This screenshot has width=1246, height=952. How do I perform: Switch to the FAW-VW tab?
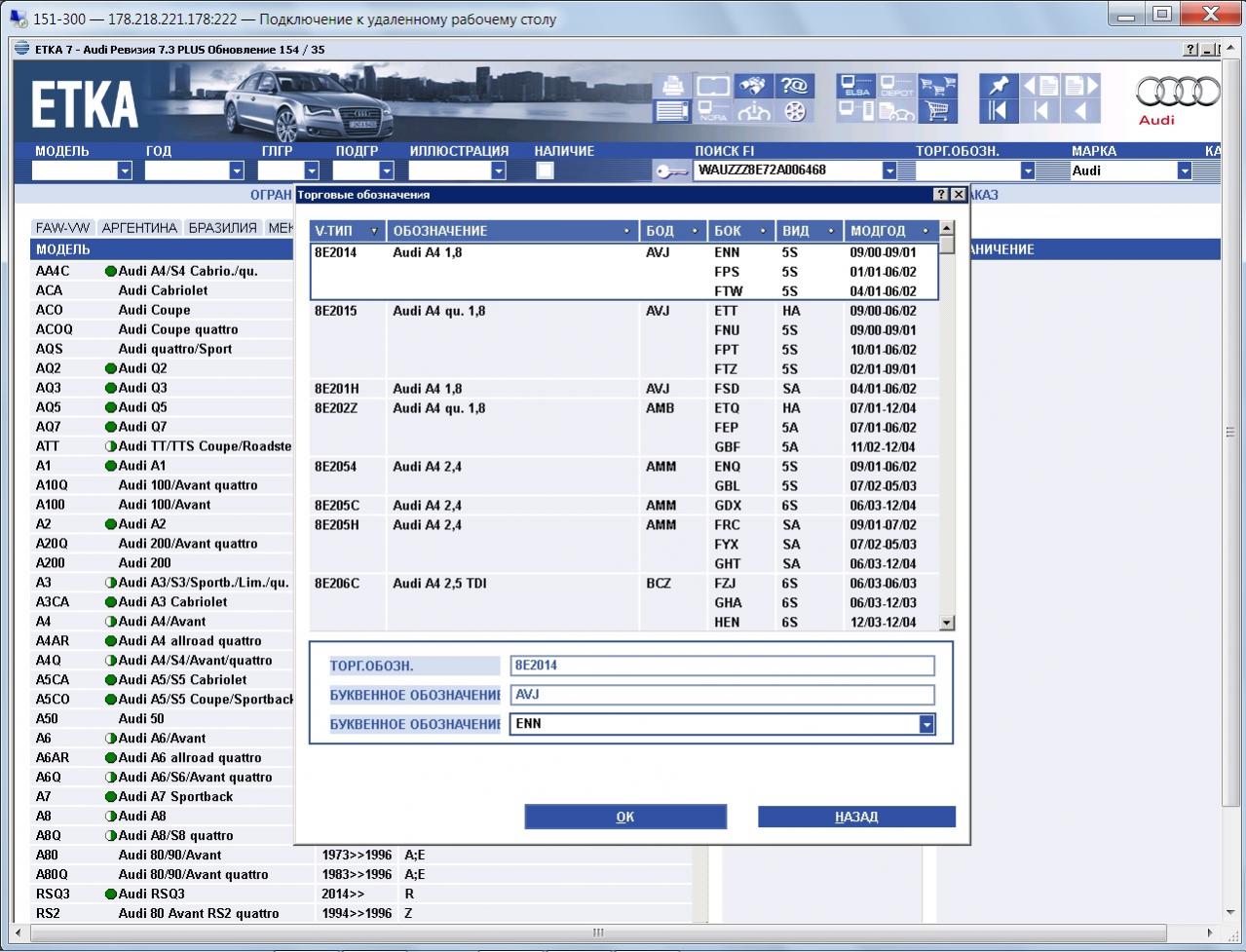coord(62,227)
